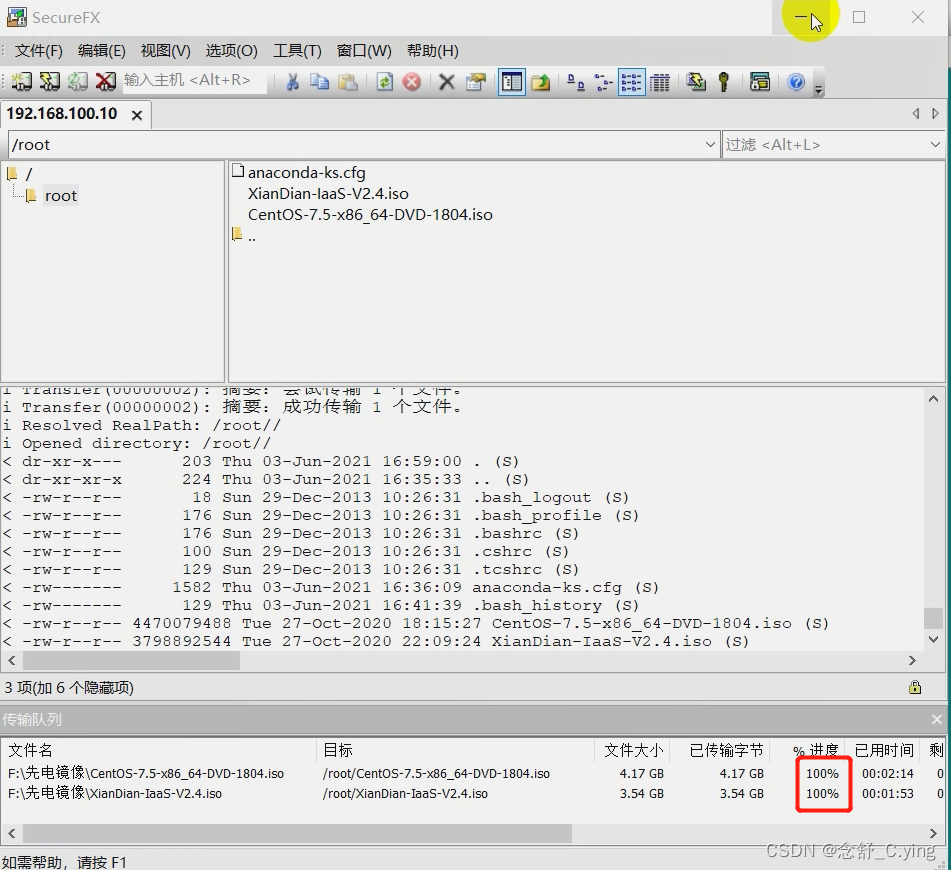Click transfer queue scrollbar right arrow

point(933,833)
